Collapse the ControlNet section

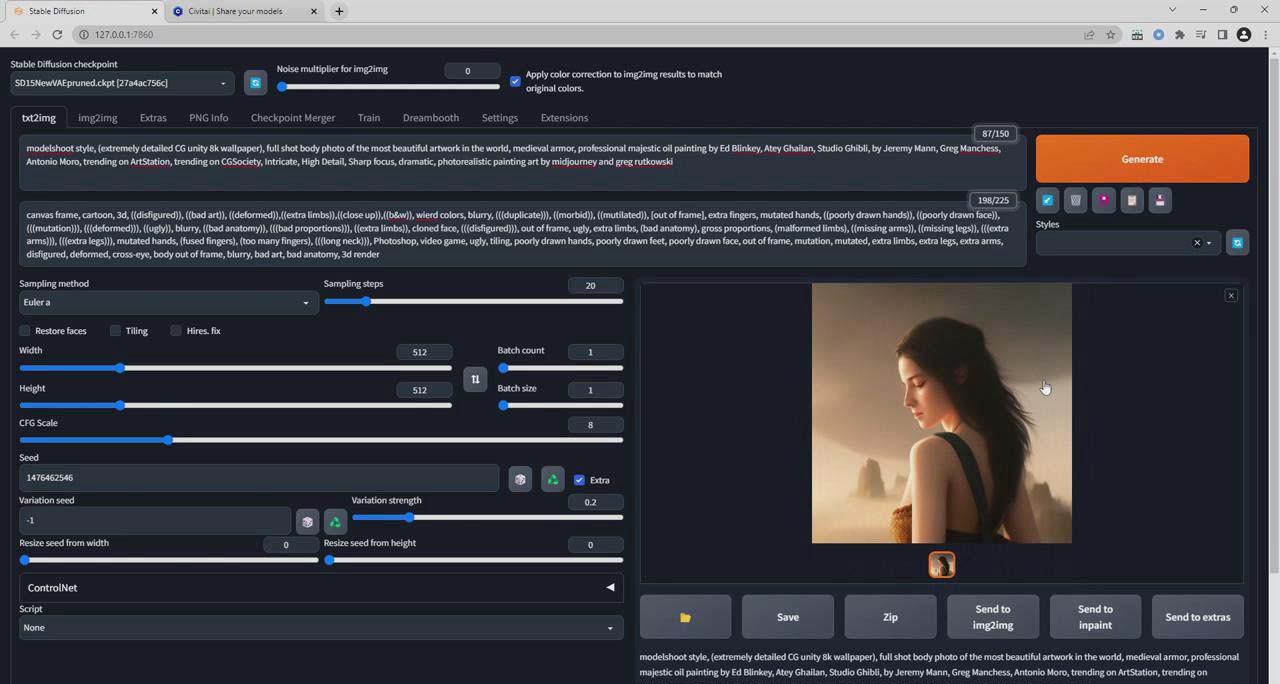point(610,587)
